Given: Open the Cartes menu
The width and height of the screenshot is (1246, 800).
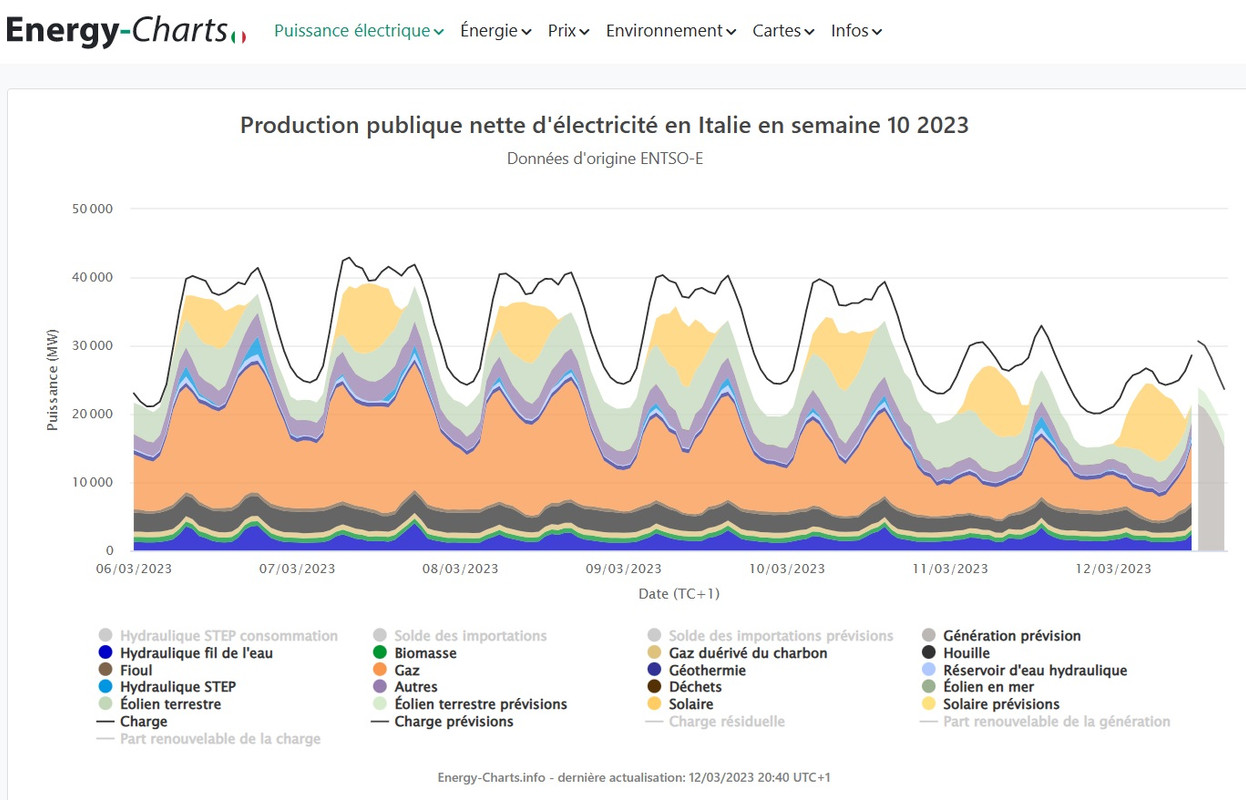Looking at the screenshot, I should click(783, 31).
